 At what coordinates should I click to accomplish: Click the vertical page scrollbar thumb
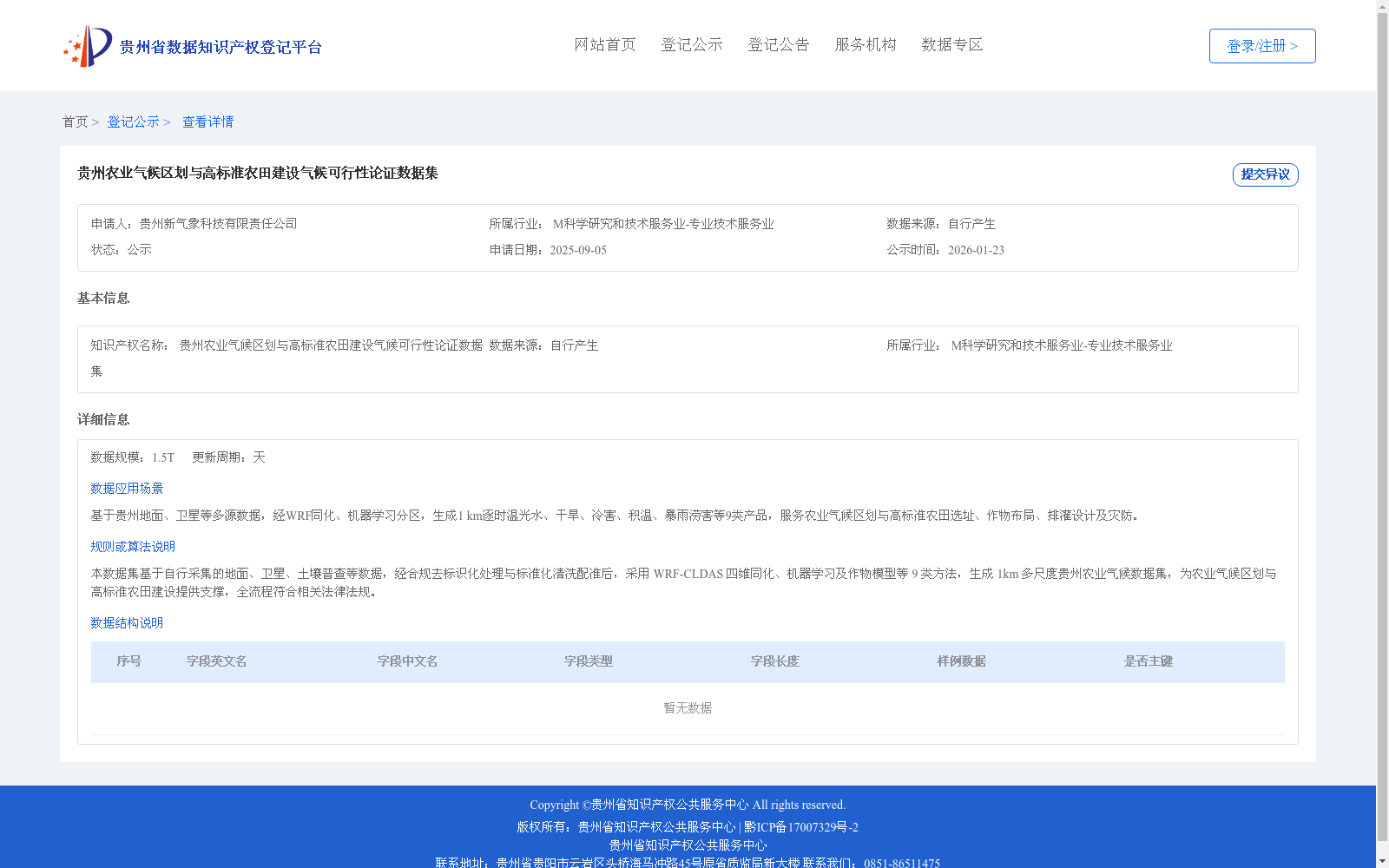coord(1382,428)
